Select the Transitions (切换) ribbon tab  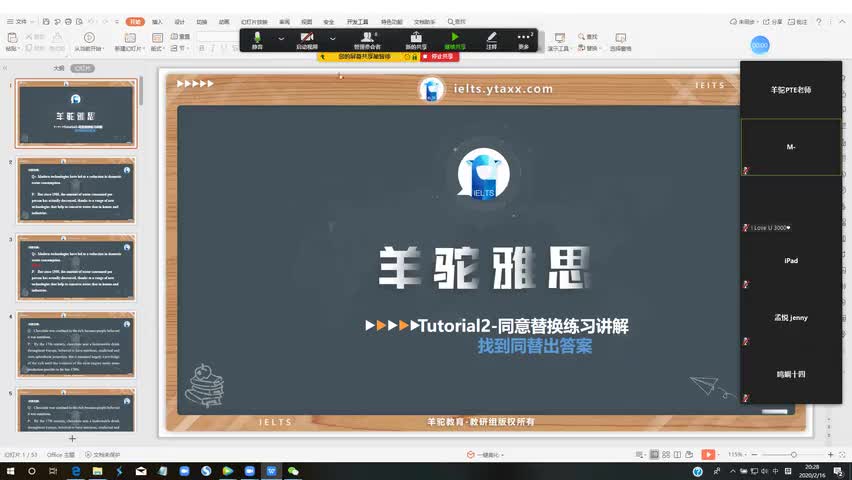(202, 22)
